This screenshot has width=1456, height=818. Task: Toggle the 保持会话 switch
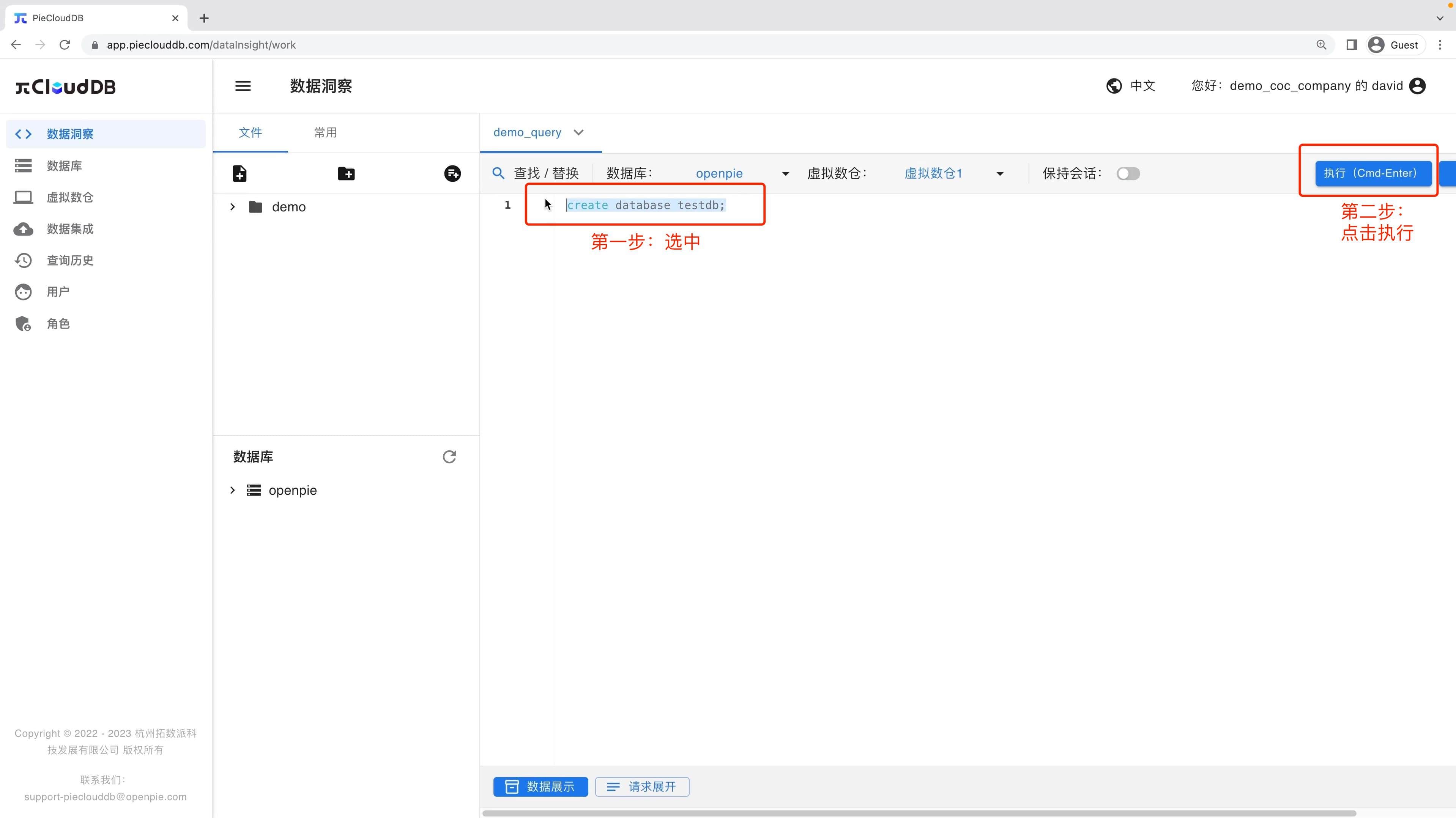click(x=1128, y=173)
